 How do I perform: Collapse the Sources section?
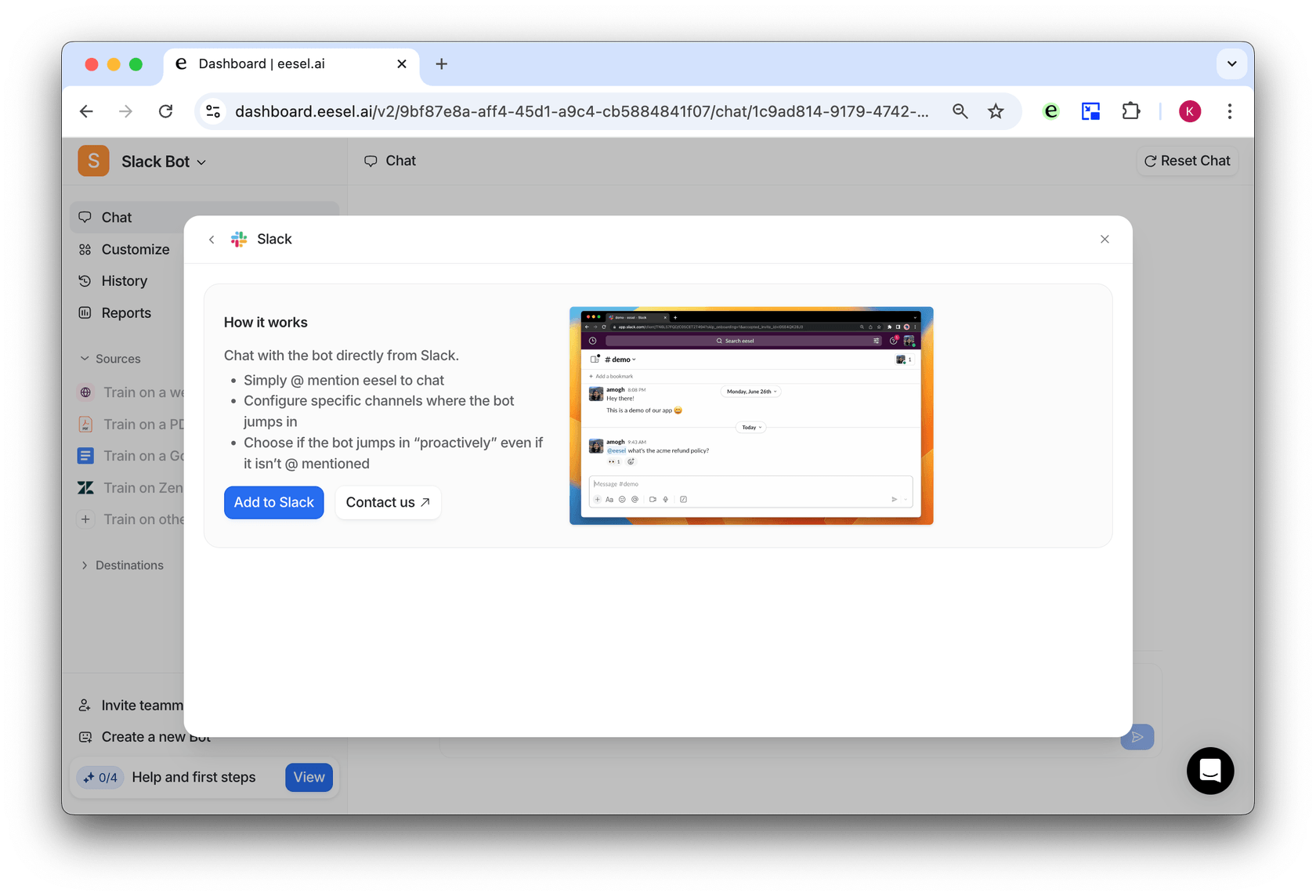click(110, 359)
